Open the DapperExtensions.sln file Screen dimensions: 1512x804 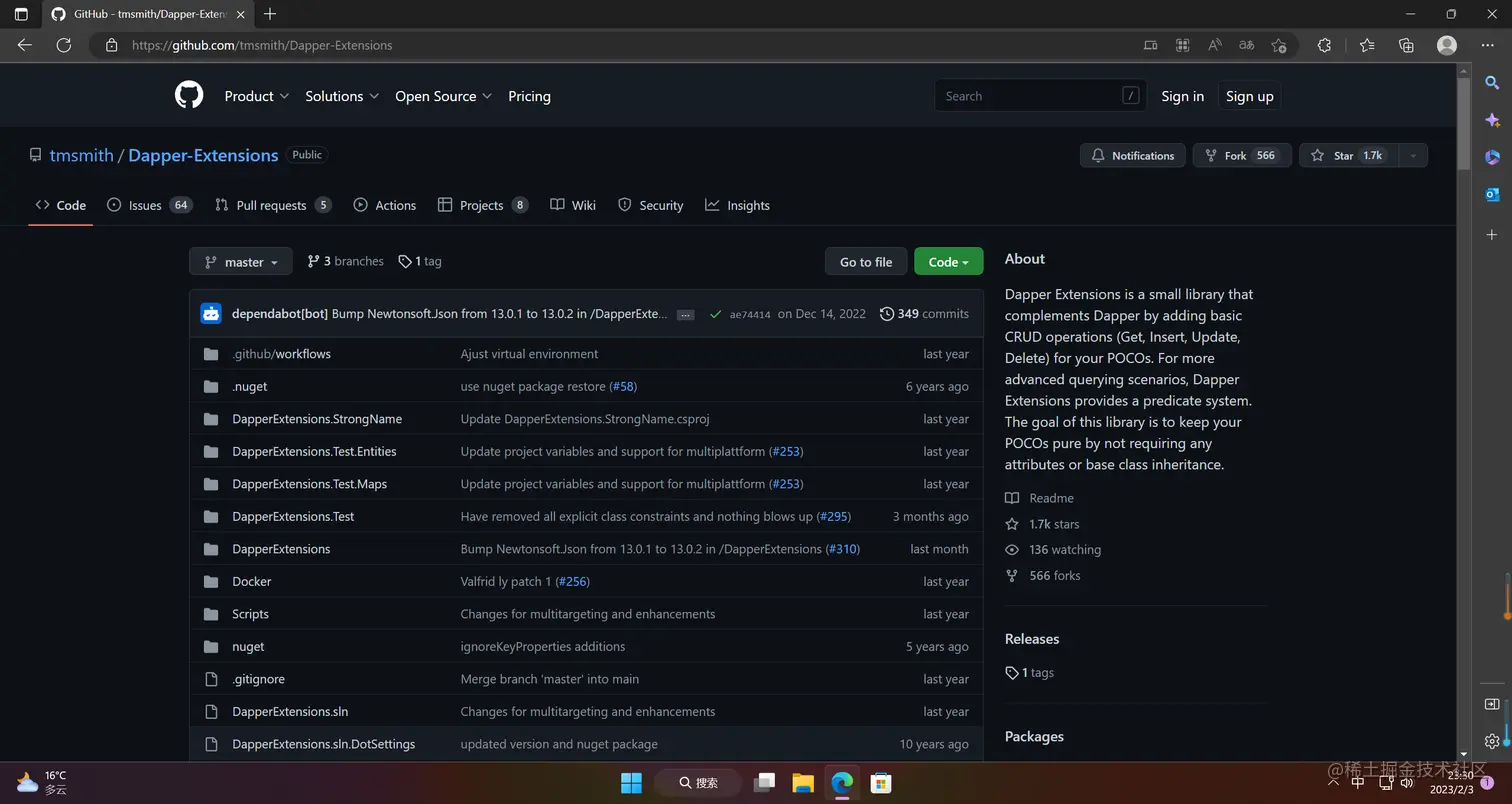click(290, 711)
